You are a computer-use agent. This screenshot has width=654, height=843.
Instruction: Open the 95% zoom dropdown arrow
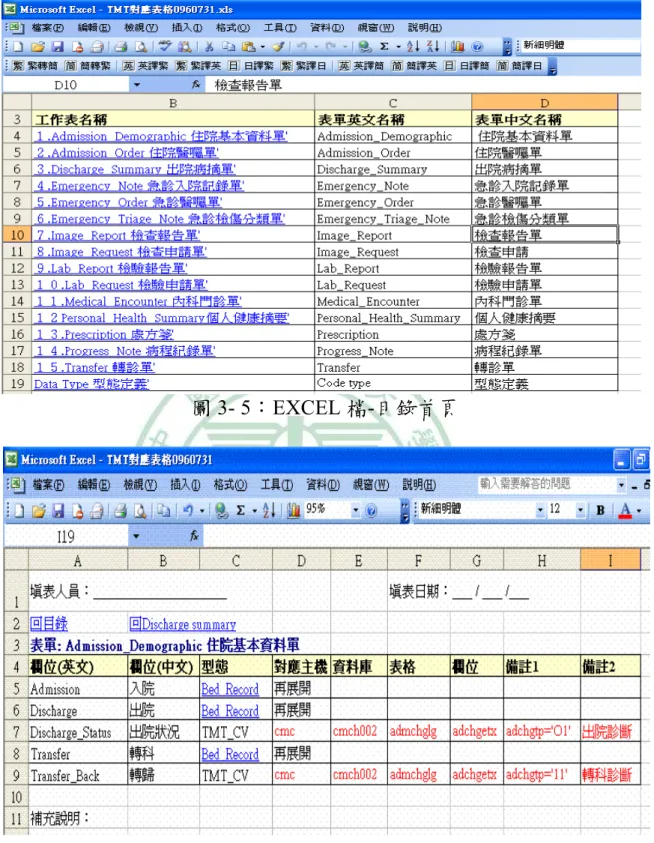[356, 510]
